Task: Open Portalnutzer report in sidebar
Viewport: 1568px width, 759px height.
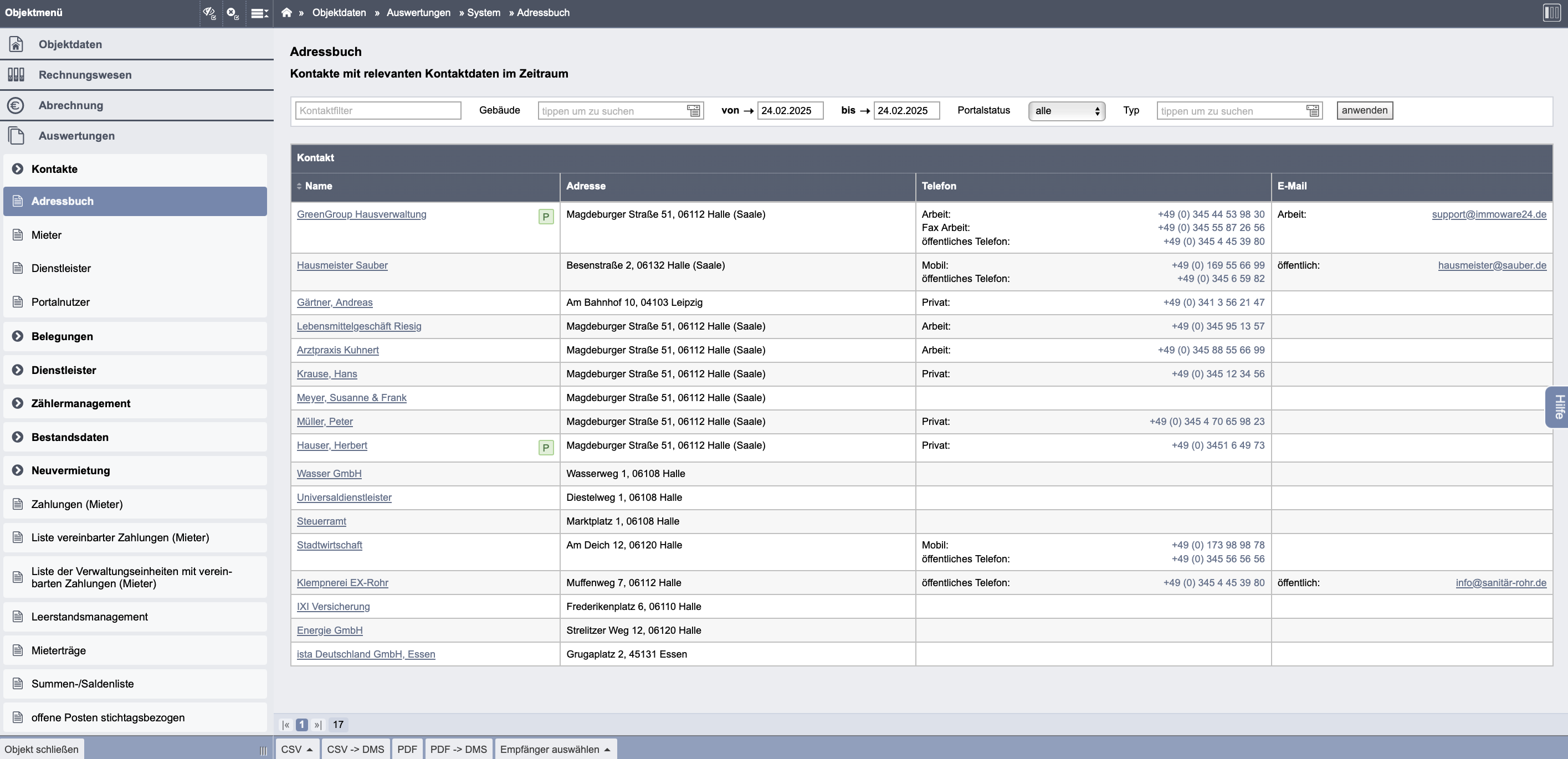Action: tap(135, 302)
